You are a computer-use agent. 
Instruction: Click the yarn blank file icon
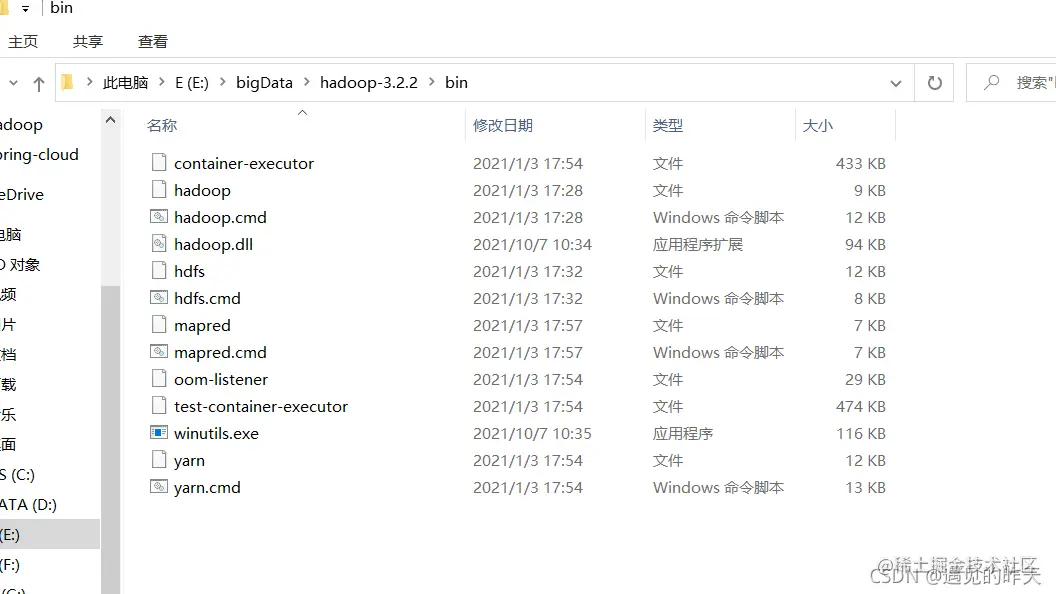click(x=159, y=459)
